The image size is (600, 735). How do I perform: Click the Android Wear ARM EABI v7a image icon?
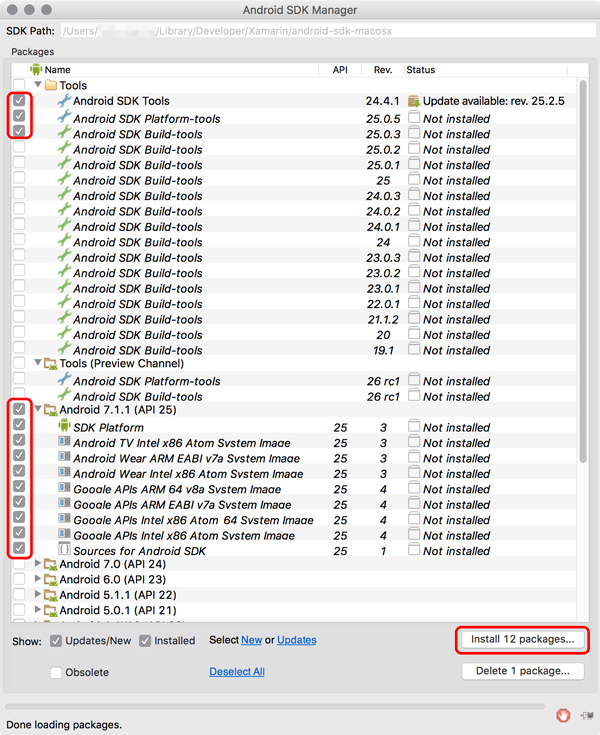(64, 457)
